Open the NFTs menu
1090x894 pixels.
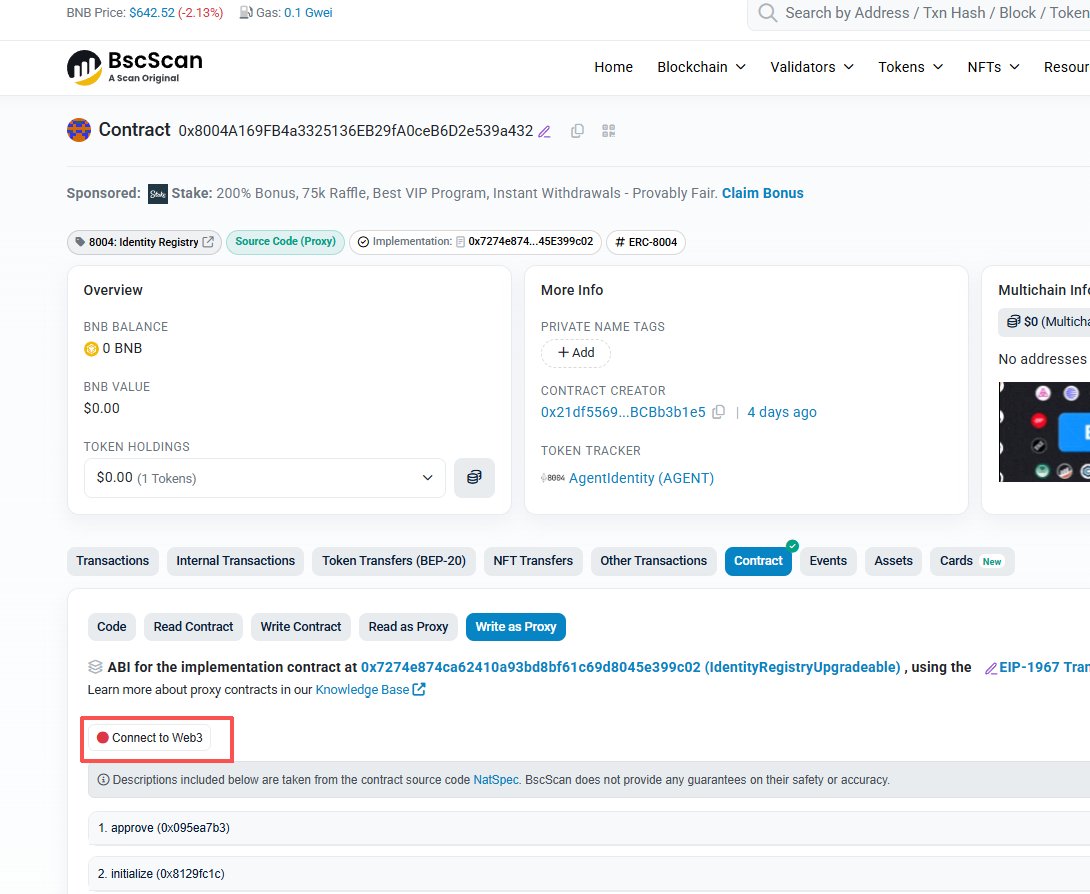point(993,67)
